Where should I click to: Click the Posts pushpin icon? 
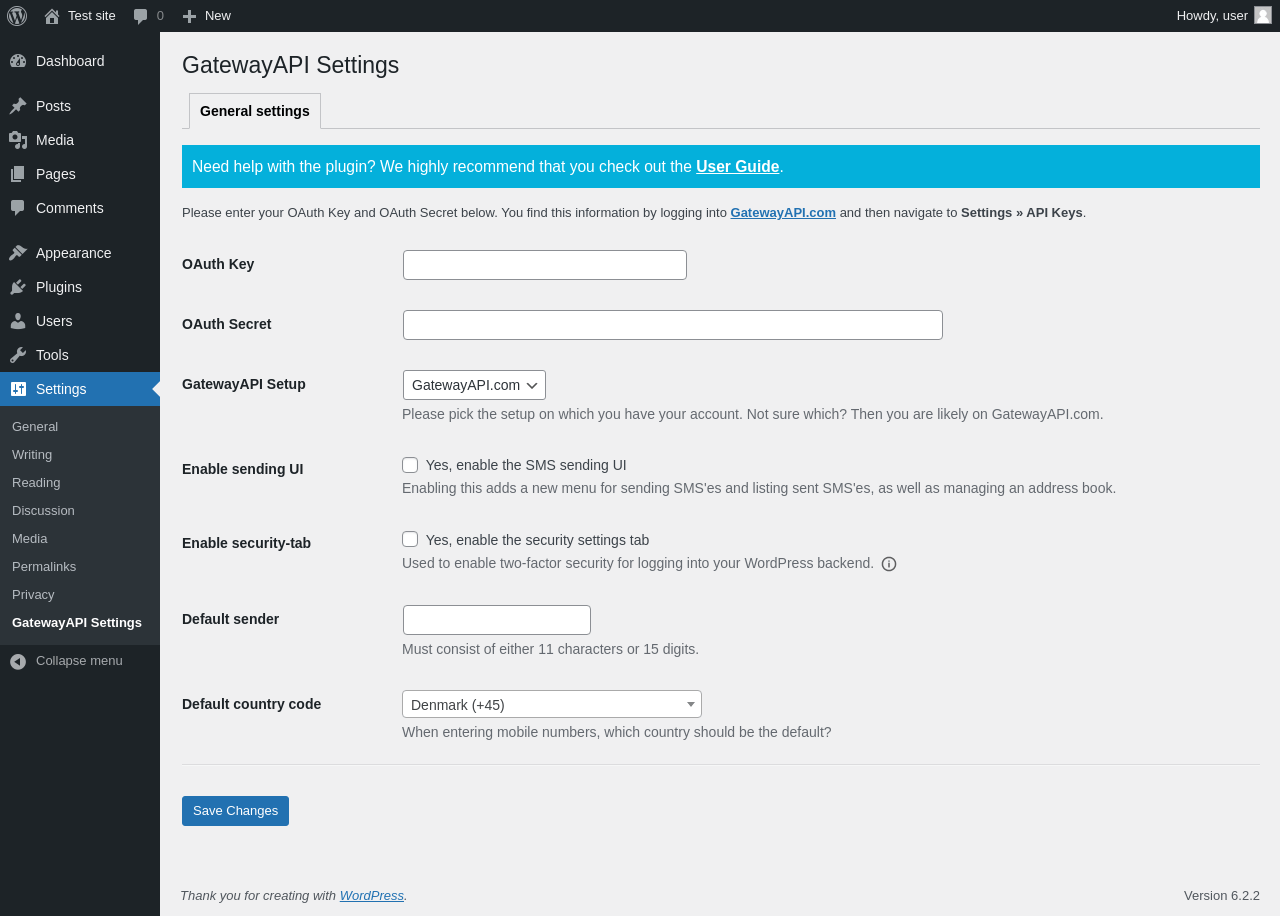coord(18,106)
